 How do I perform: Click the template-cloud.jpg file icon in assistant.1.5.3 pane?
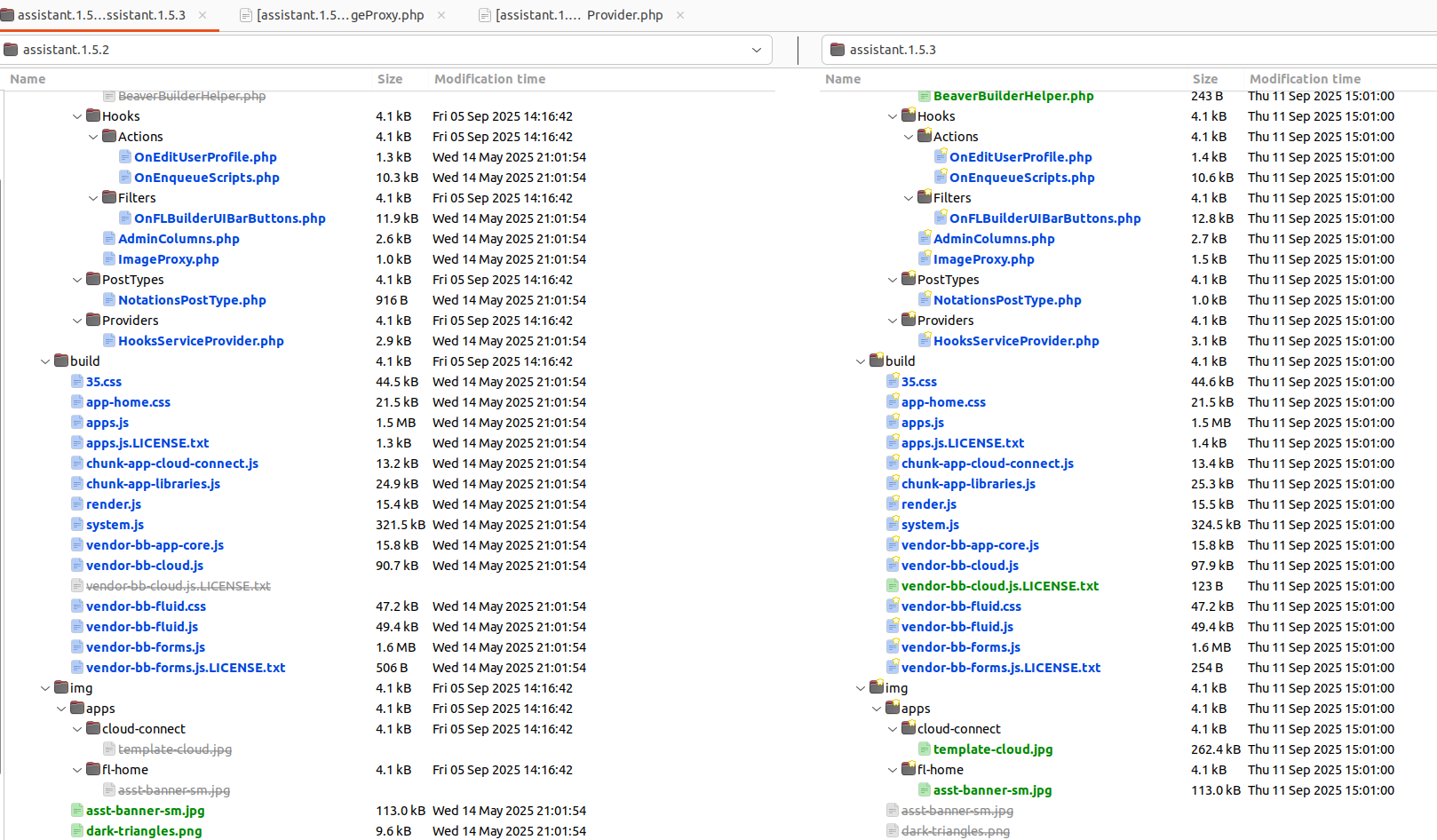click(x=925, y=749)
